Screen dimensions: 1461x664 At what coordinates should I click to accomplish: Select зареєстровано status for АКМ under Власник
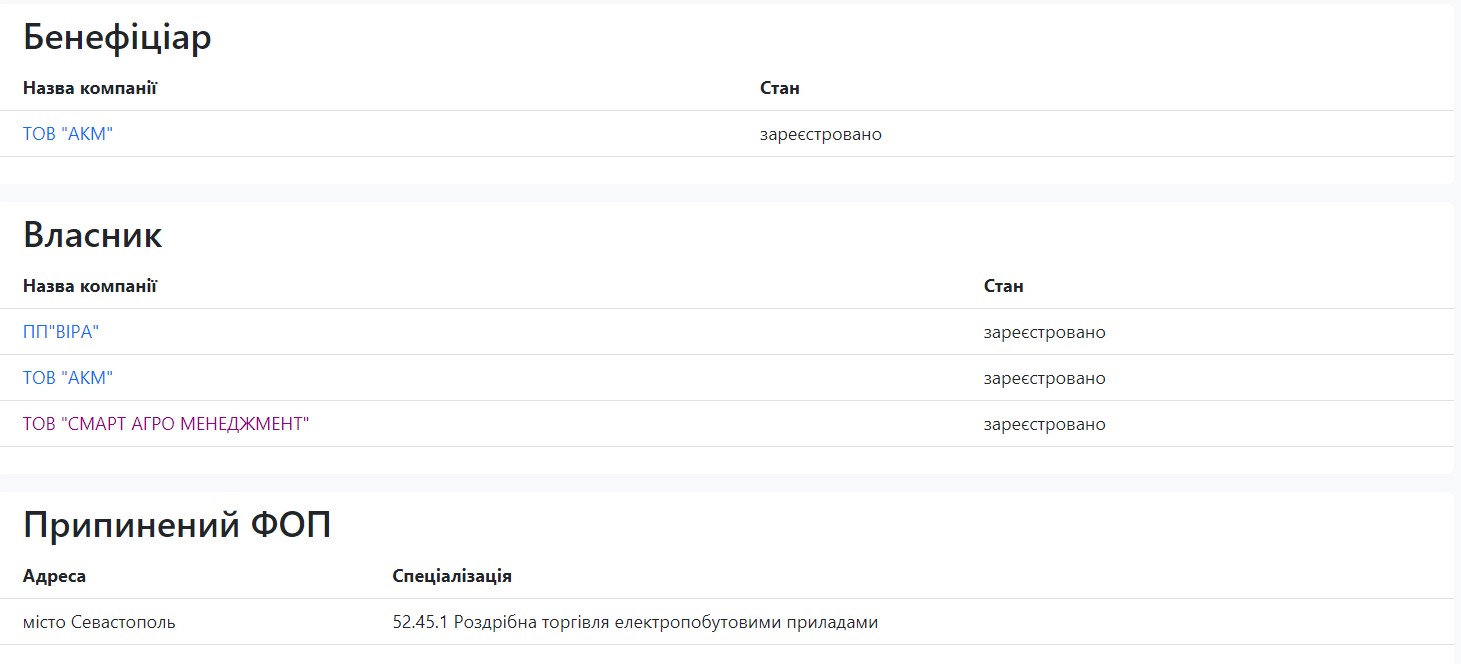click(x=1044, y=378)
